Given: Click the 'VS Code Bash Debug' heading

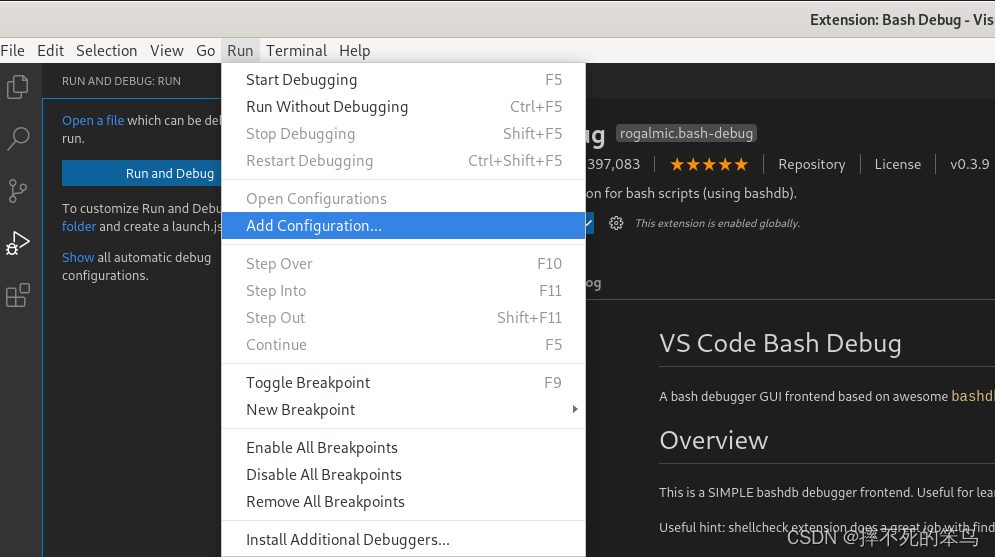Looking at the screenshot, I should (x=780, y=343).
